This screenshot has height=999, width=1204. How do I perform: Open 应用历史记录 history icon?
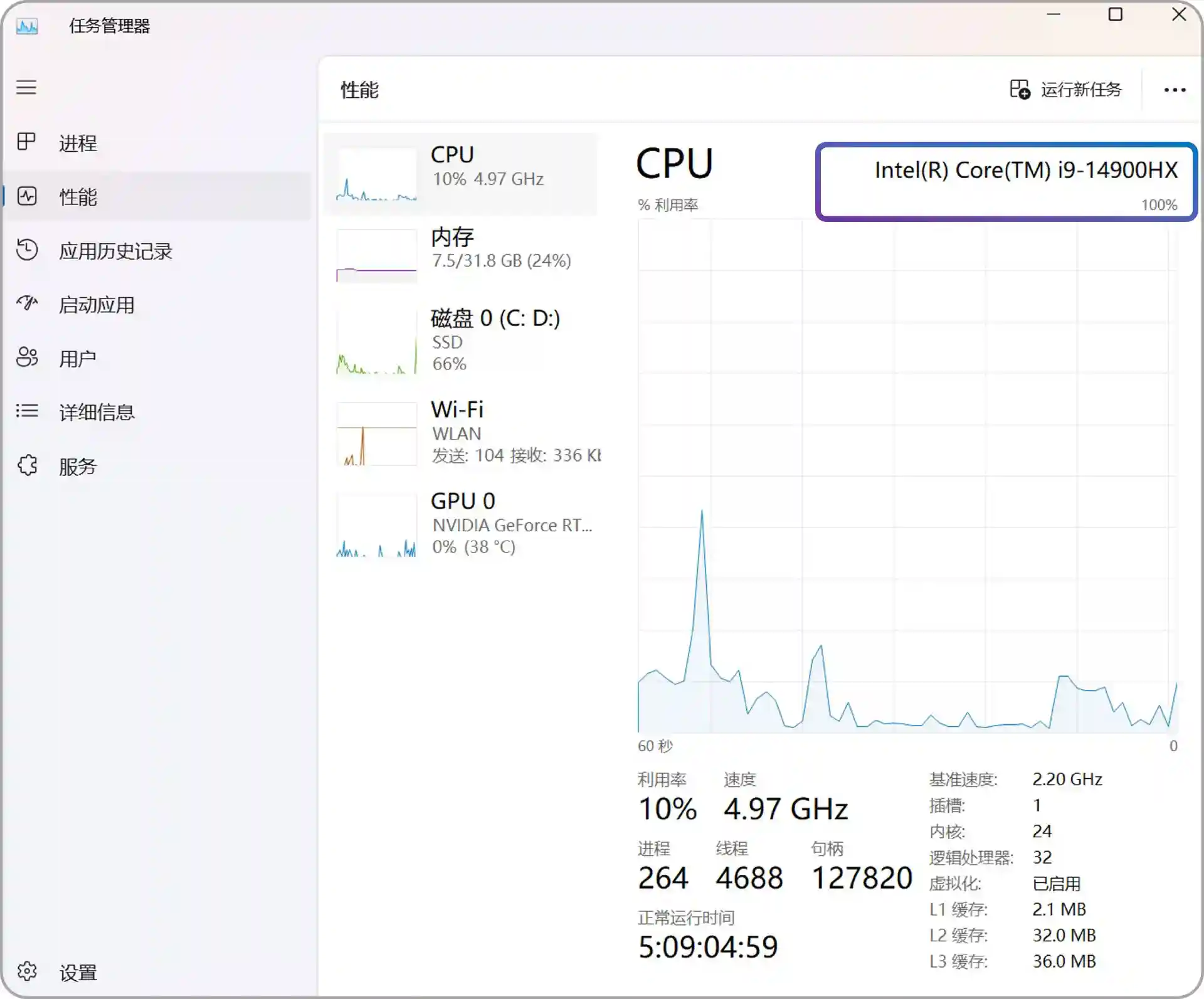click(x=26, y=250)
